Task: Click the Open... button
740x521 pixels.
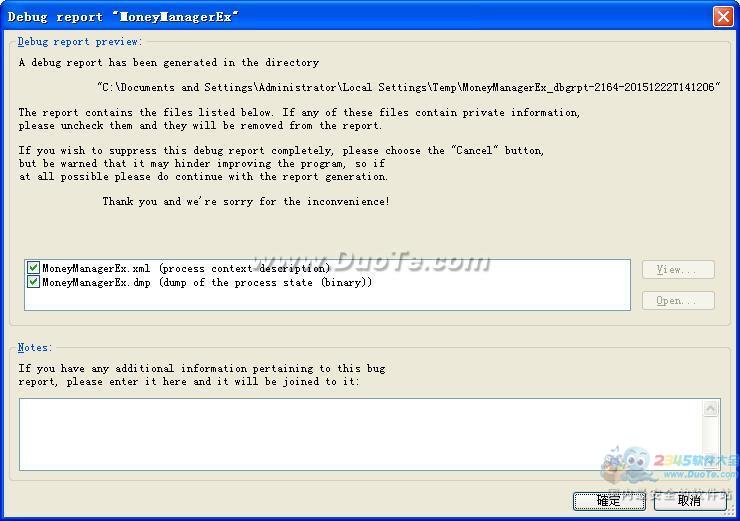Action: tap(678, 301)
